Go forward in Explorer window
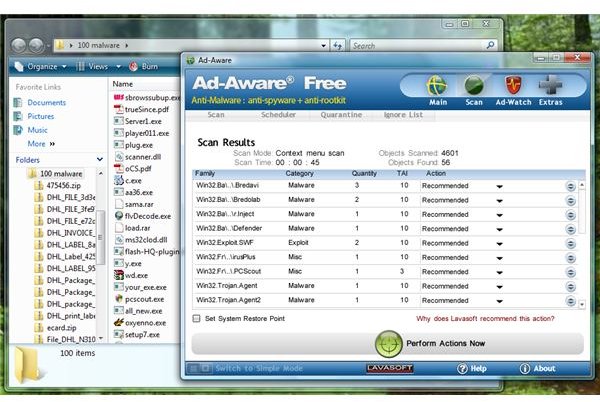The image size is (600, 402). 36,46
